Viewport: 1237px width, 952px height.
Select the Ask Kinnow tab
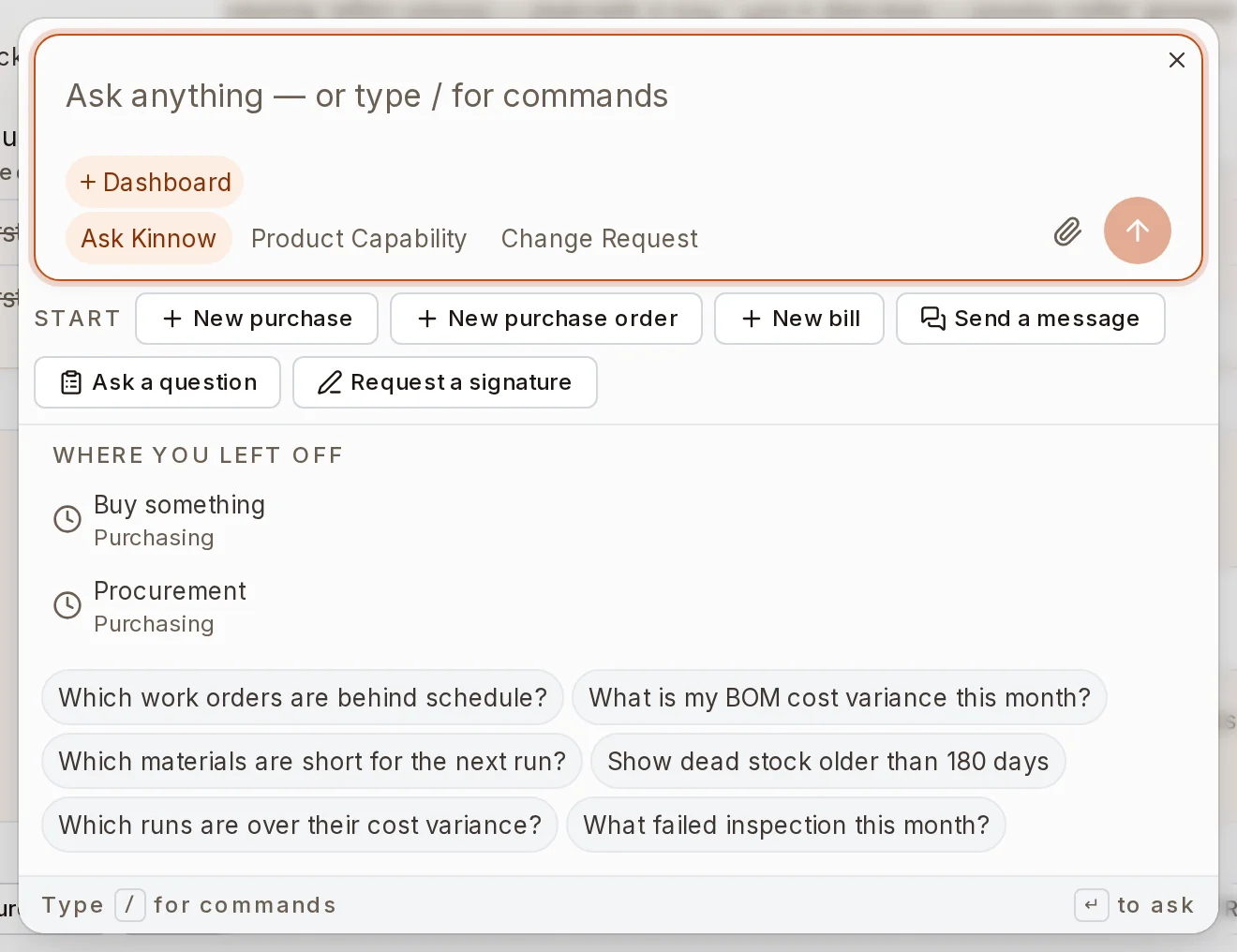pos(148,239)
